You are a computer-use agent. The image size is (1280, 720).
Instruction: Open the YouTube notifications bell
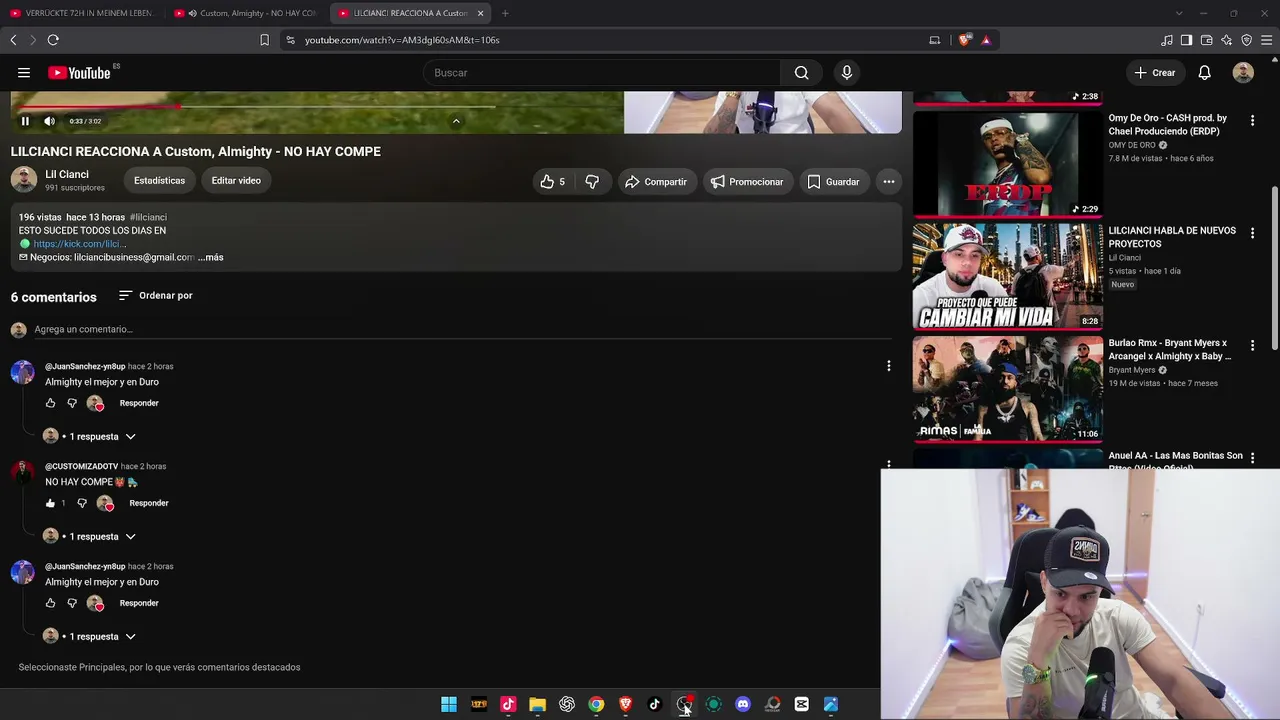pos(1205,73)
